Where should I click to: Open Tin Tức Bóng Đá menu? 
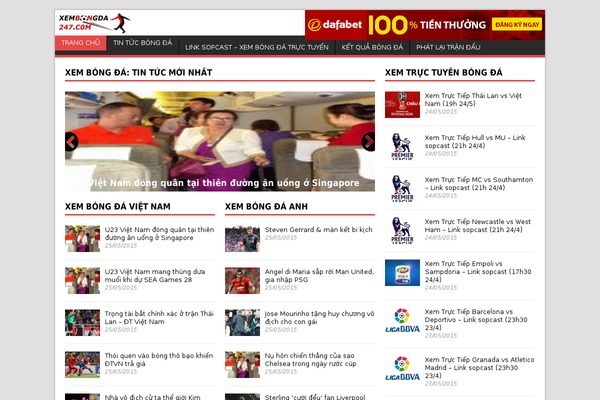[x=142, y=43]
